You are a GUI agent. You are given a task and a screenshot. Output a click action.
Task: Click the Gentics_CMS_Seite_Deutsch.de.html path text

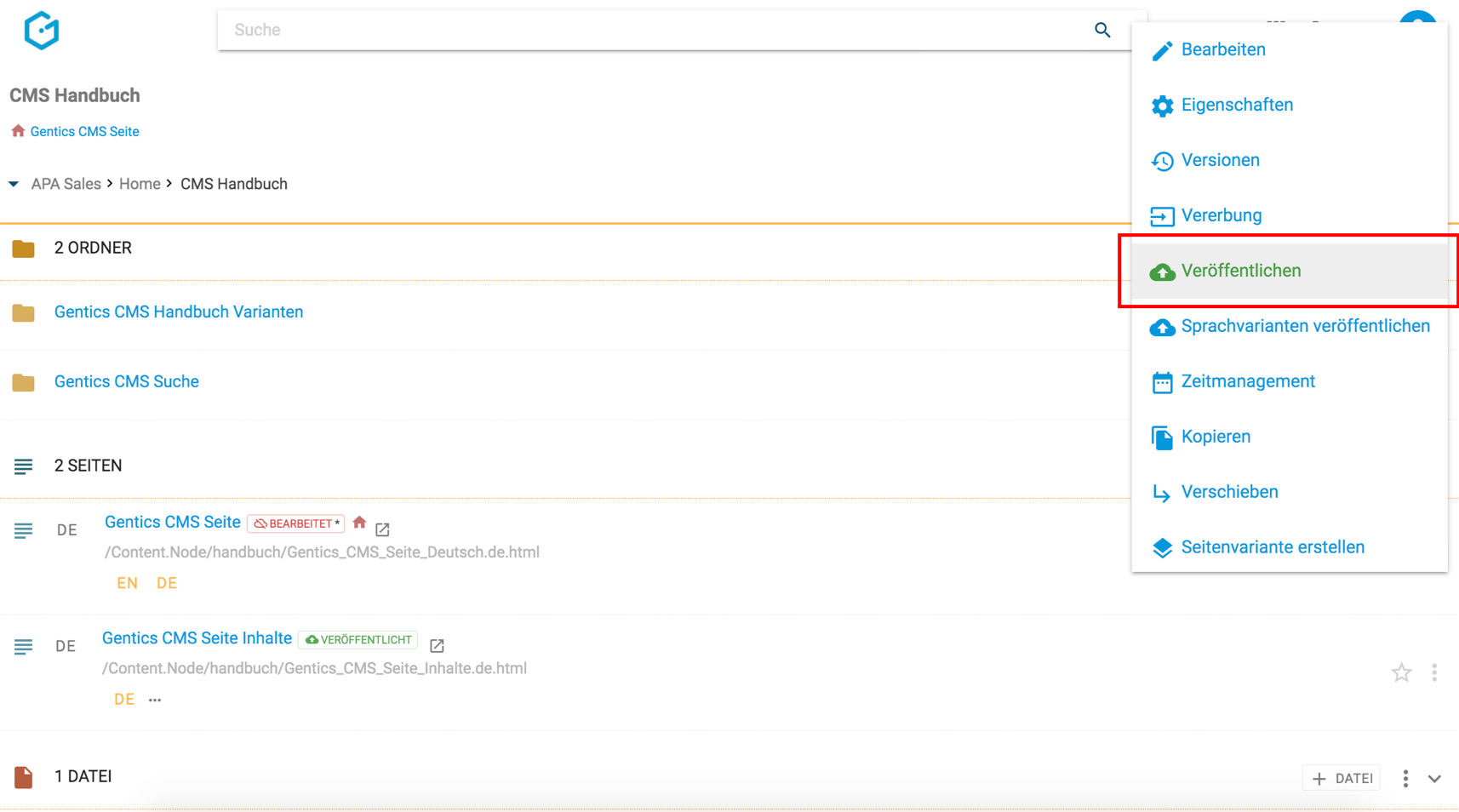pyautogui.click(x=322, y=552)
